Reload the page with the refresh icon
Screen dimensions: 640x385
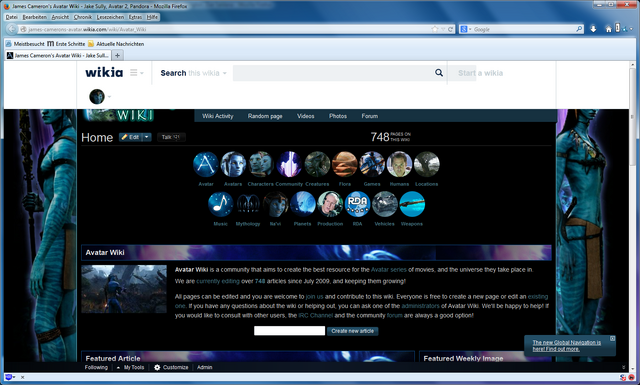click(x=450, y=29)
